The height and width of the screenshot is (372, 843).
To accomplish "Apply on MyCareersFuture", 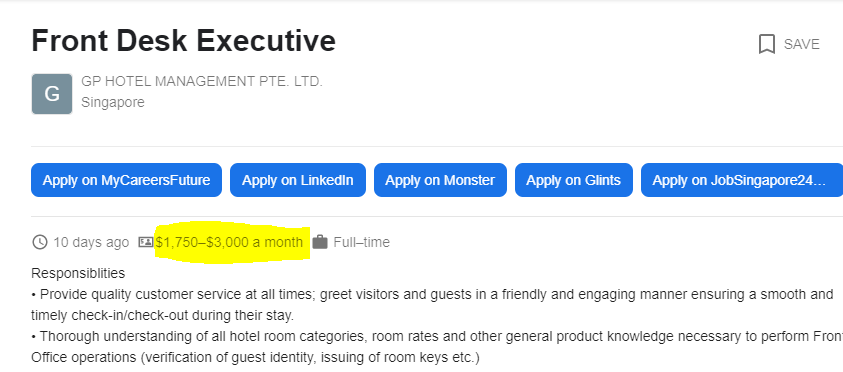I will 126,180.
